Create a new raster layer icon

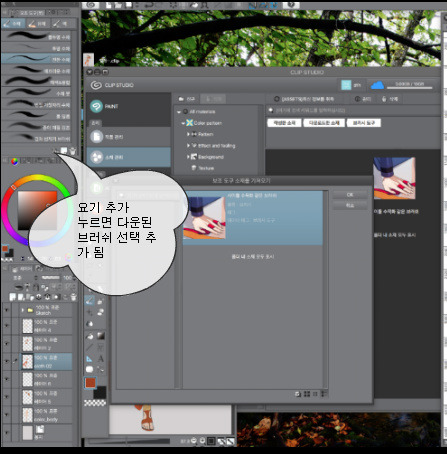[13, 296]
